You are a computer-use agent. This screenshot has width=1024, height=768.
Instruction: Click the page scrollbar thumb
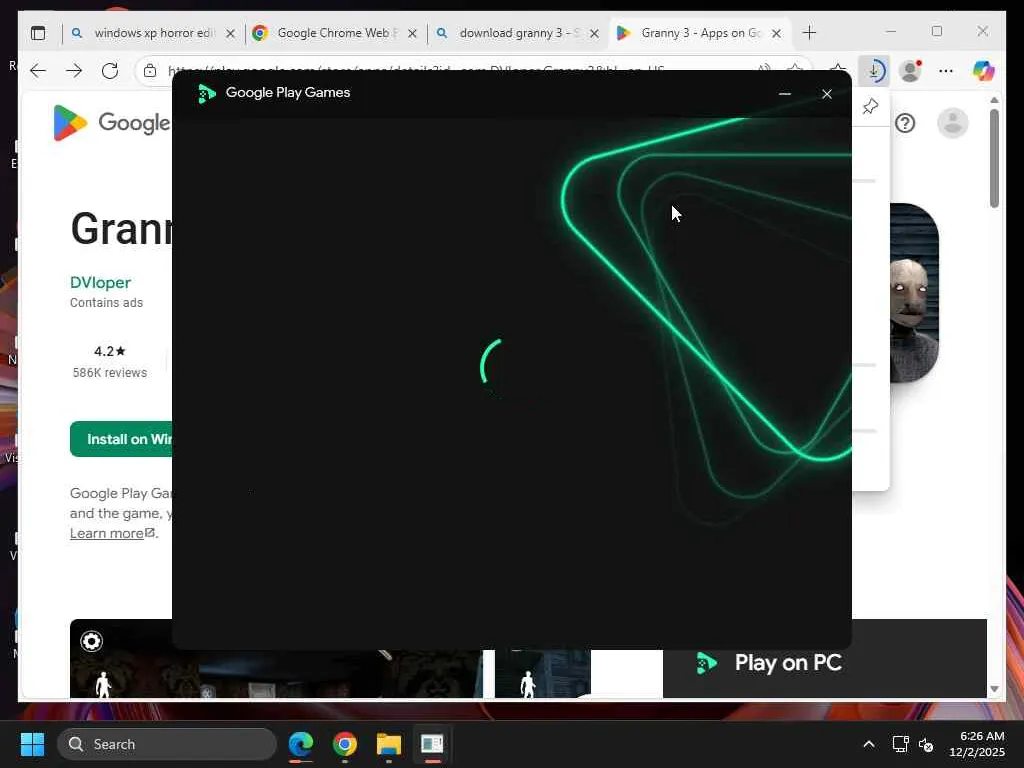994,159
